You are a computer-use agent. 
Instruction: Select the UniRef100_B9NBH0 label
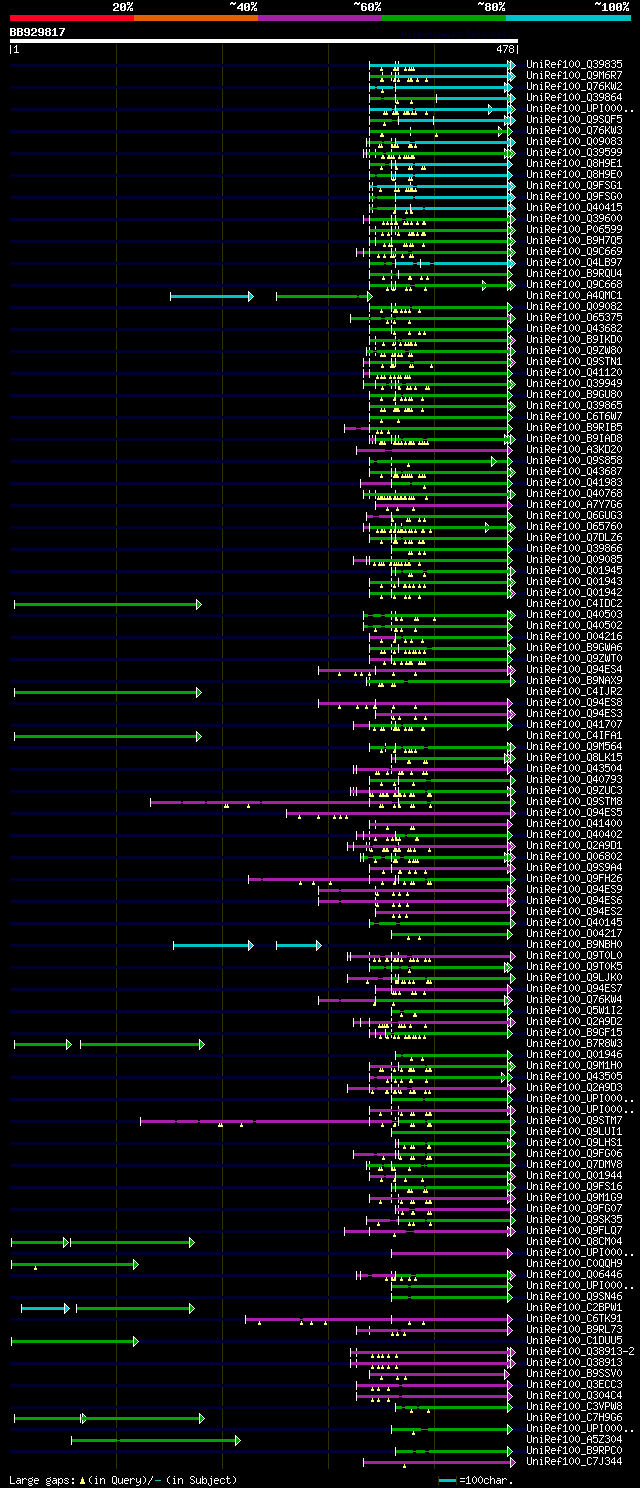point(574,944)
